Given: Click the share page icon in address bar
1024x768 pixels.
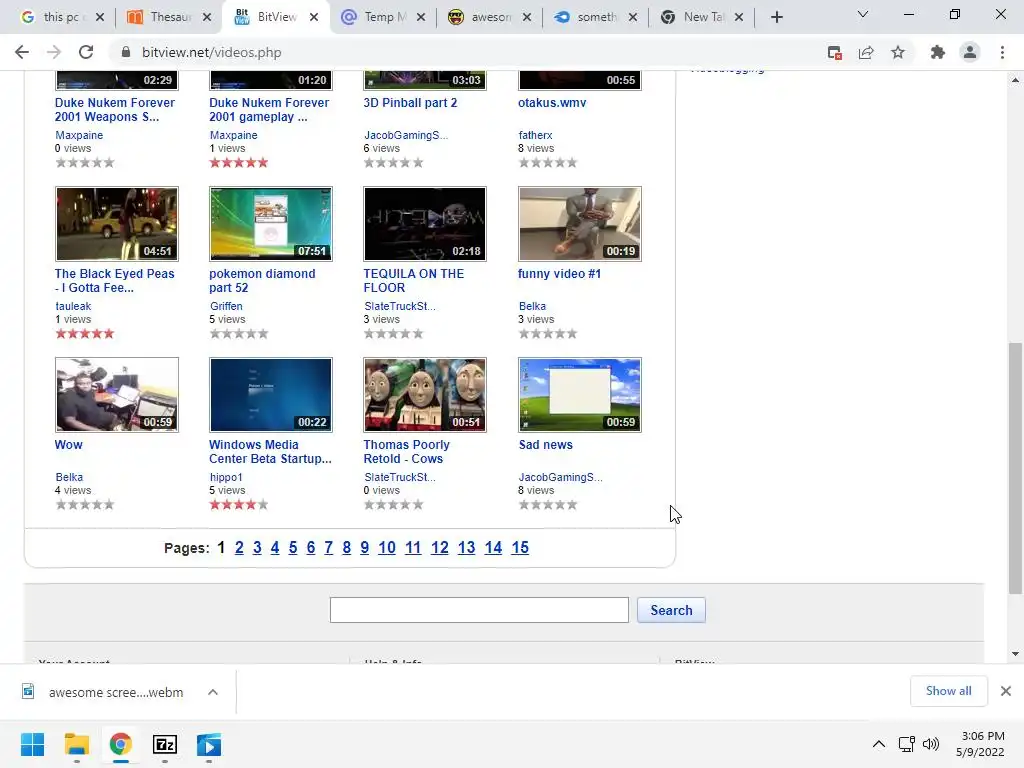Looking at the screenshot, I should point(866,53).
